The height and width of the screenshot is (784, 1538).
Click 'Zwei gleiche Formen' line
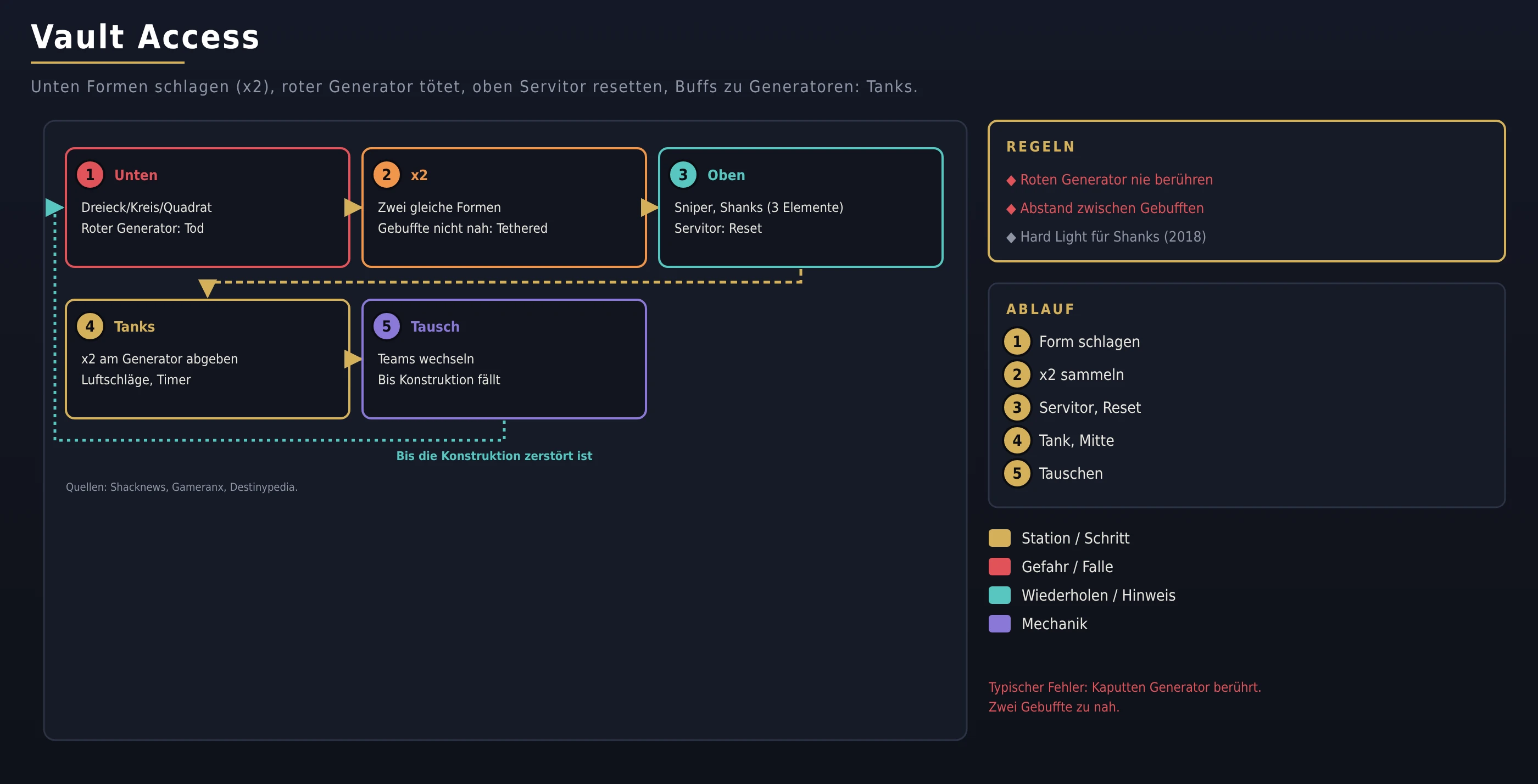(439, 208)
